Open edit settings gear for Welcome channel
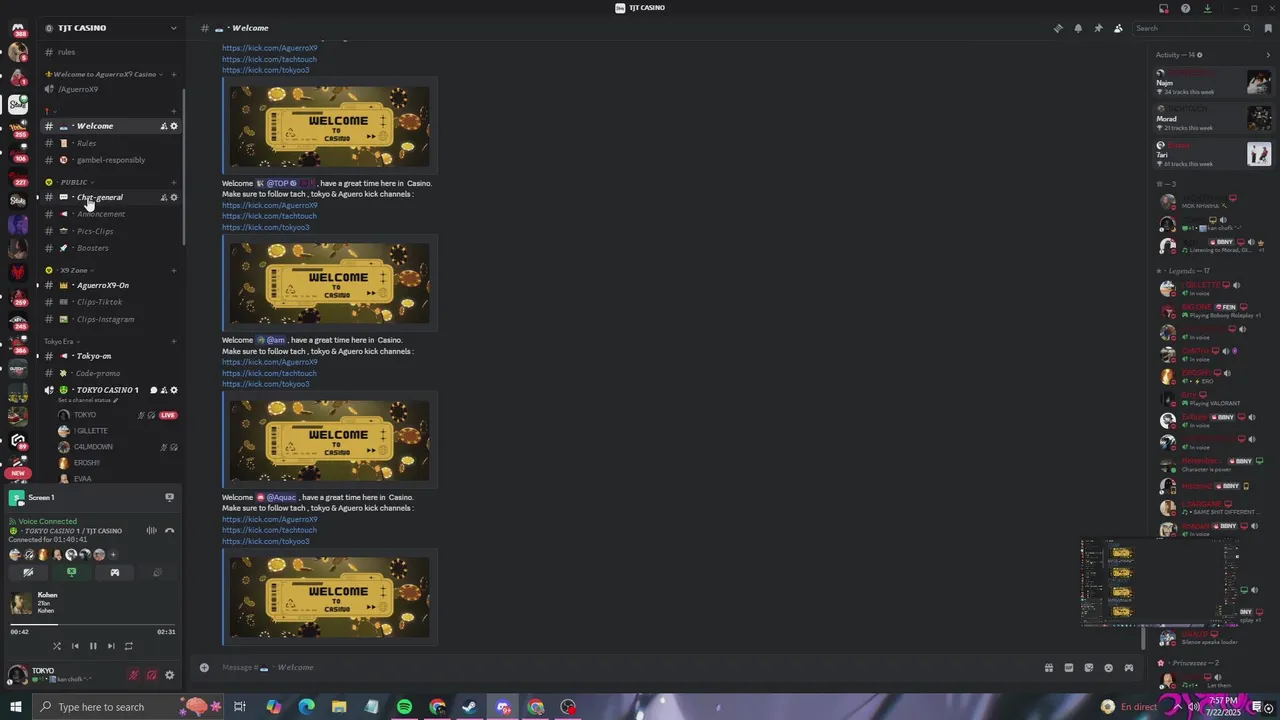 (x=173, y=126)
